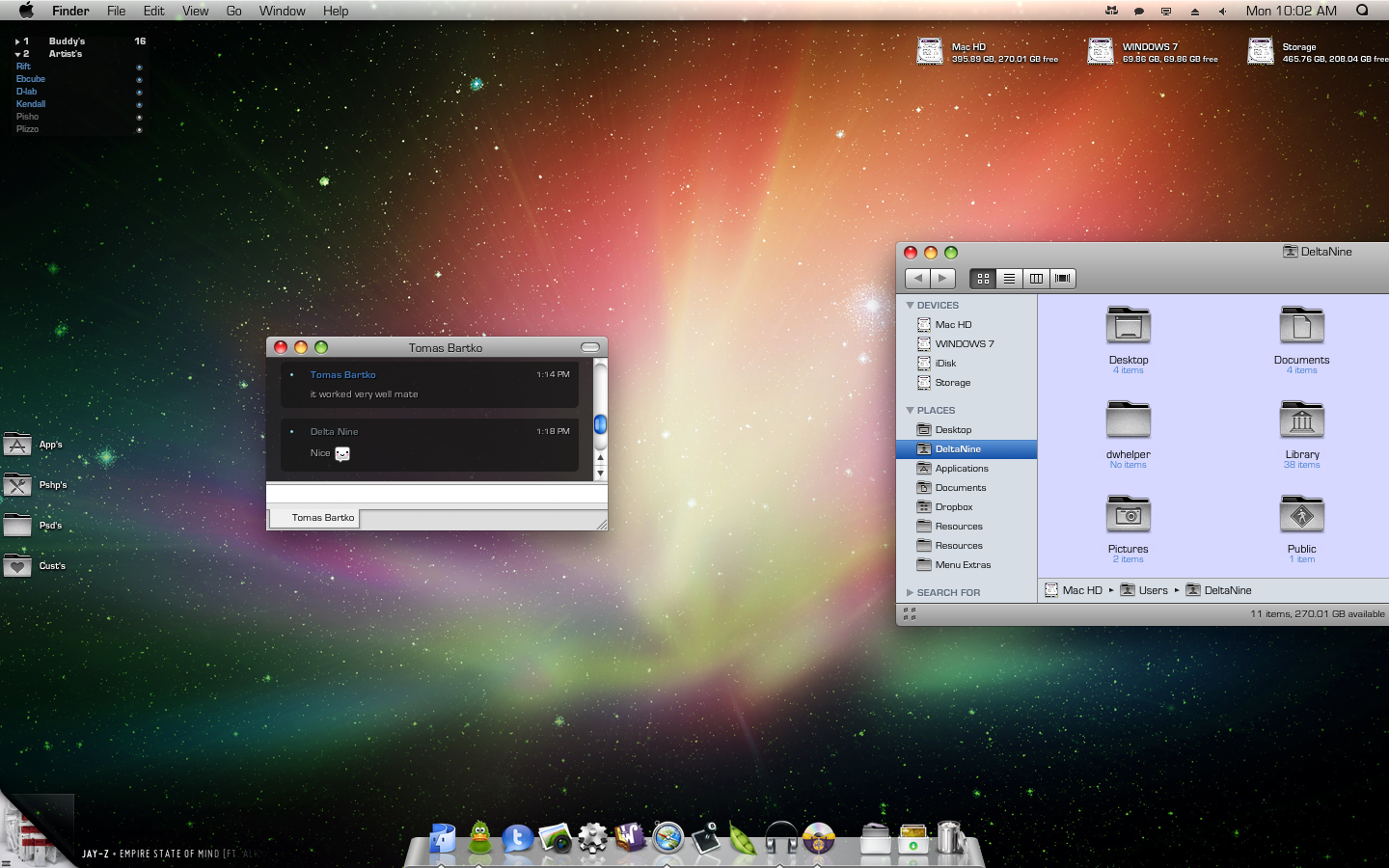Open the Apple menu
Viewport: 1389px width, 868px height.
click(26, 11)
